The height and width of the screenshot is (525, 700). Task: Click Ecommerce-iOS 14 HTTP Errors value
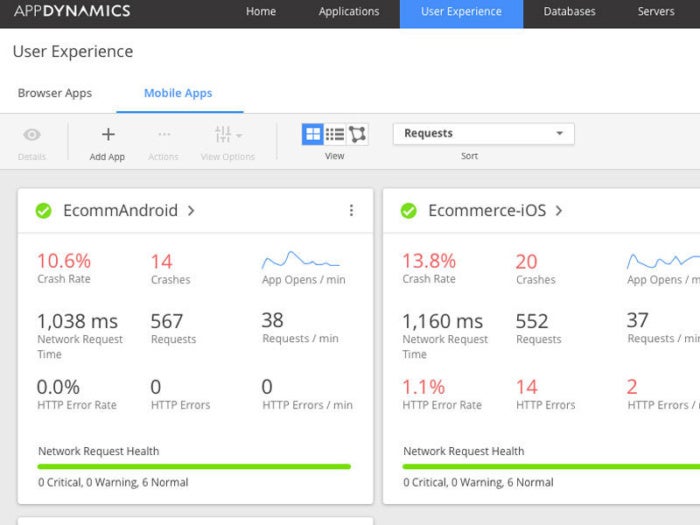click(x=527, y=387)
